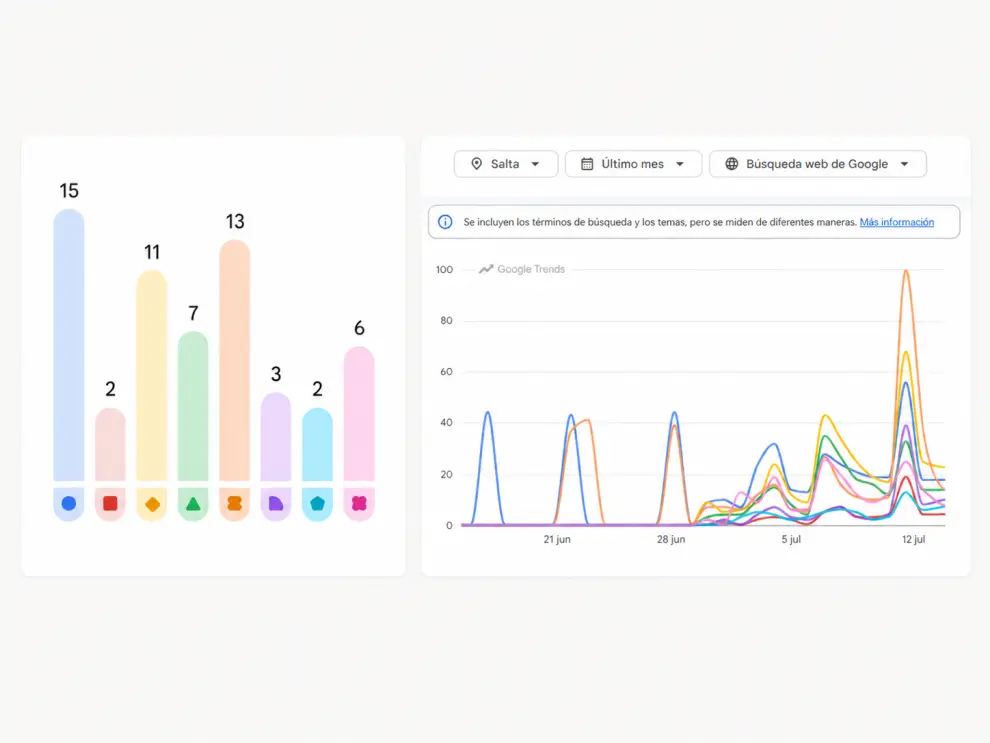The height and width of the screenshot is (743, 990).
Task: Click the pink flower legend icon
Action: point(359,503)
